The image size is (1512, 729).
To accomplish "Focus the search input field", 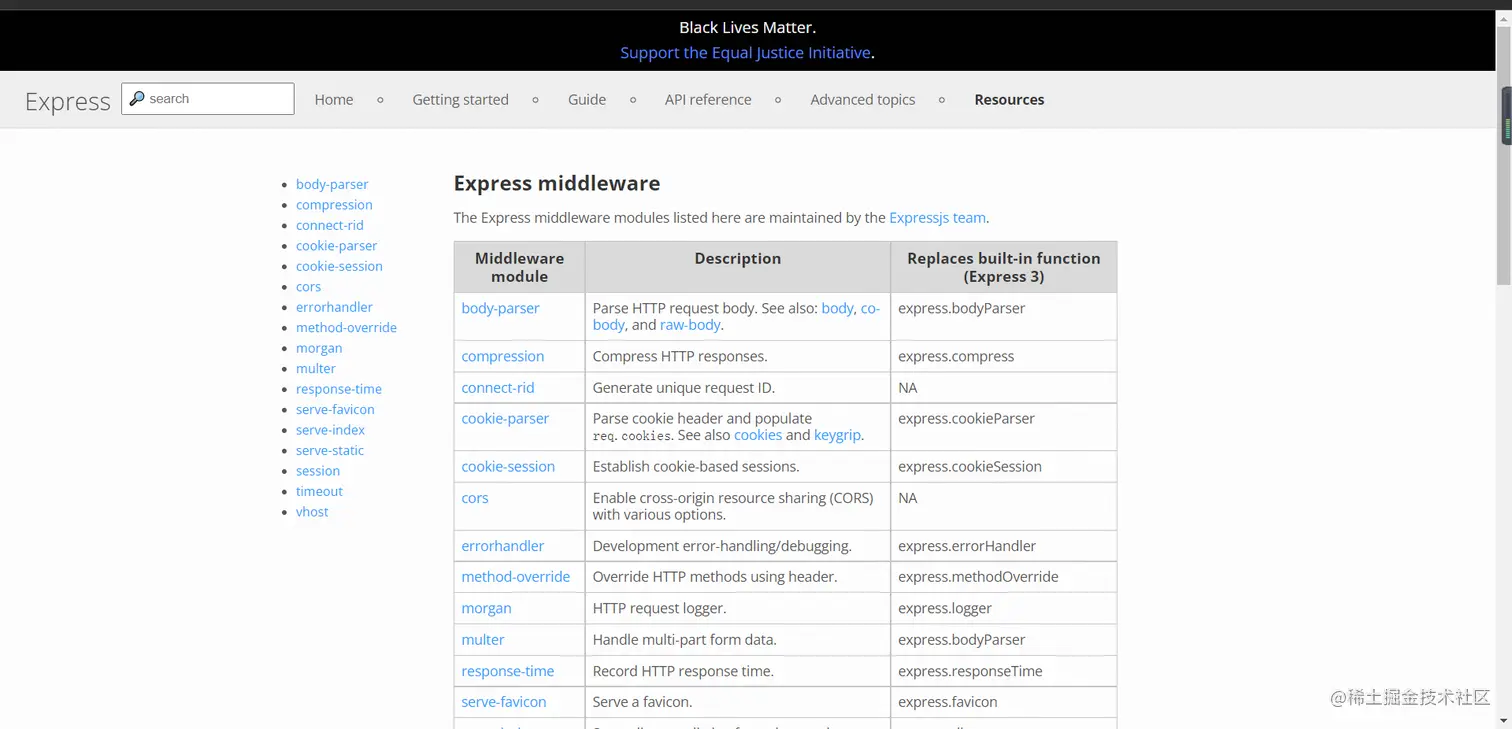I will (208, 98).
